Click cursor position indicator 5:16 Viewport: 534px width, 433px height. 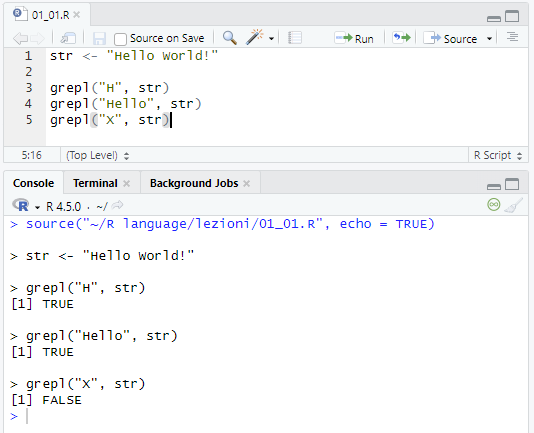point(32,155)
